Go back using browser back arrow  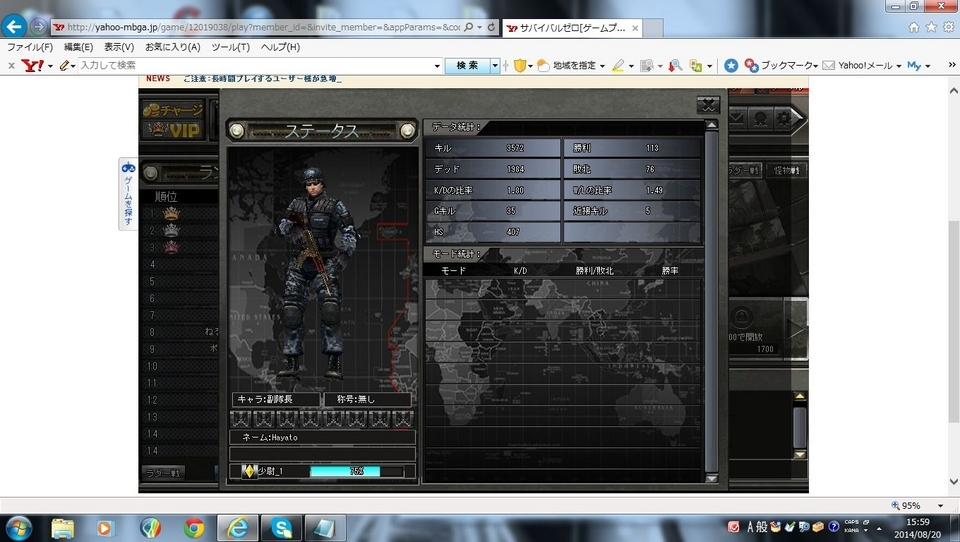[x=13, y=26]
